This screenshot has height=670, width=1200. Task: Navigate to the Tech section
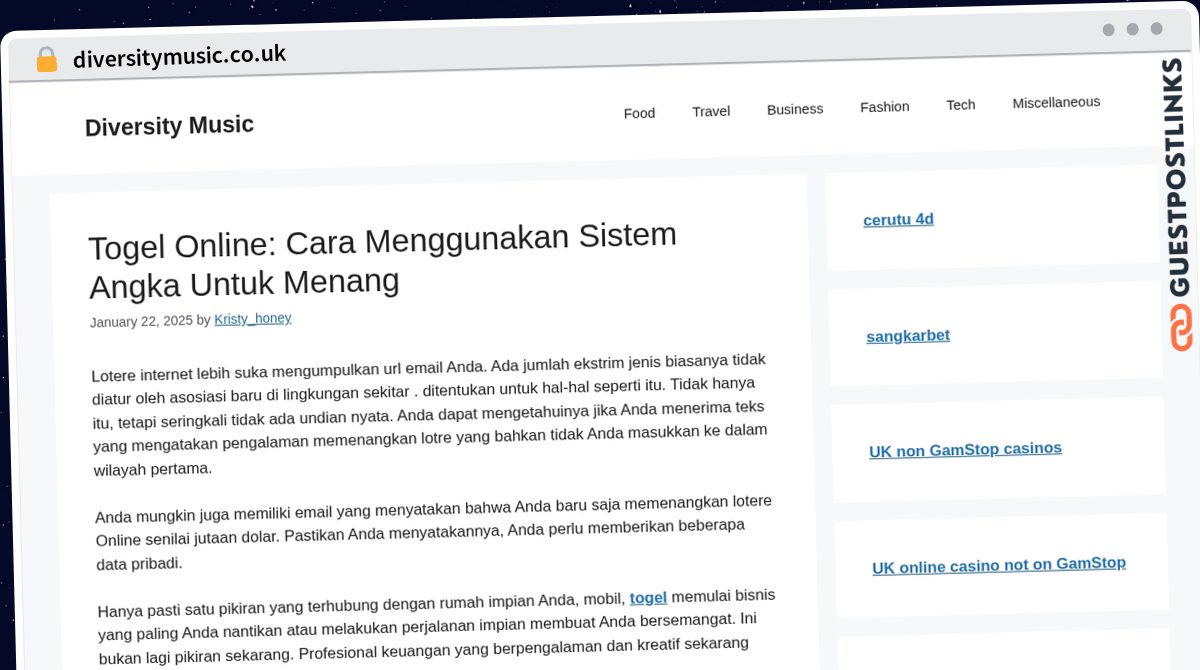960,105
